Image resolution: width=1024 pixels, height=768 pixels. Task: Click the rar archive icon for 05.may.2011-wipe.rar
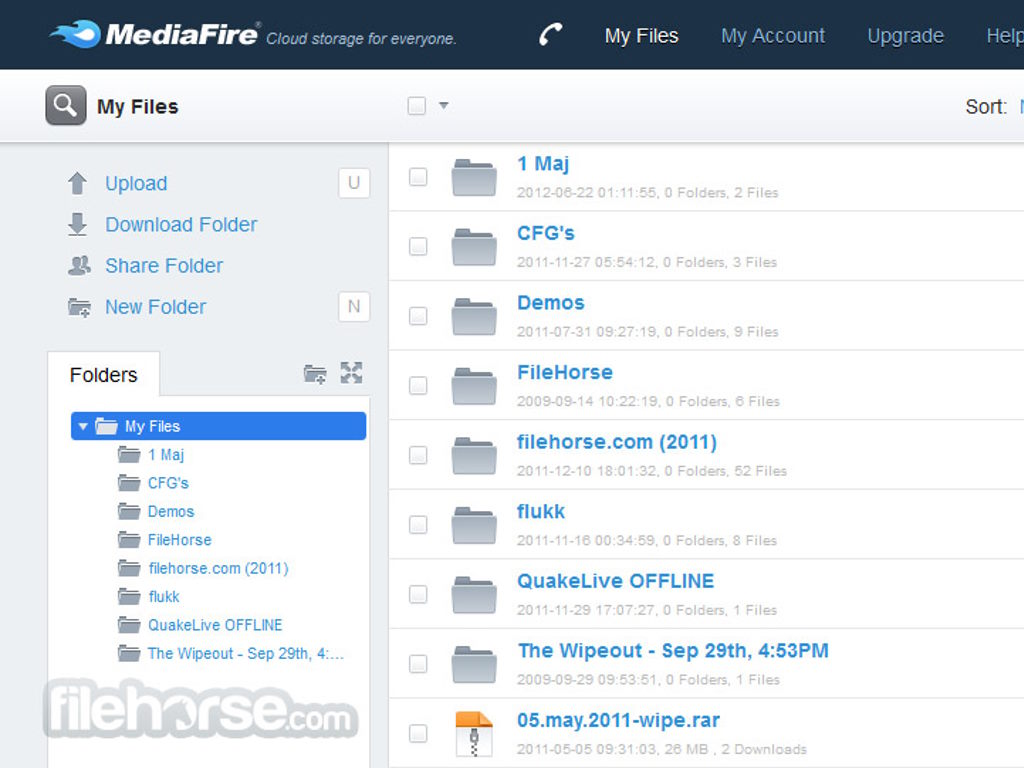tap(473, 733)
